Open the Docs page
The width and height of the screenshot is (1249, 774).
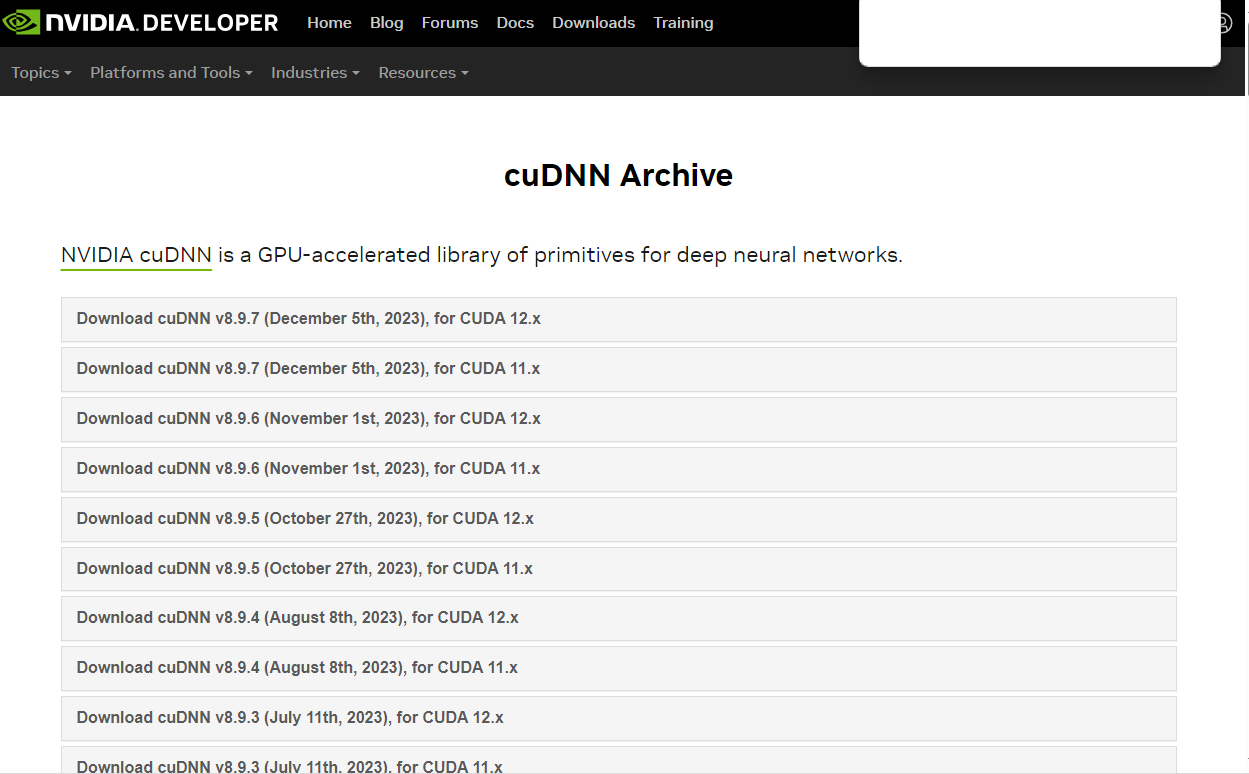515,22
